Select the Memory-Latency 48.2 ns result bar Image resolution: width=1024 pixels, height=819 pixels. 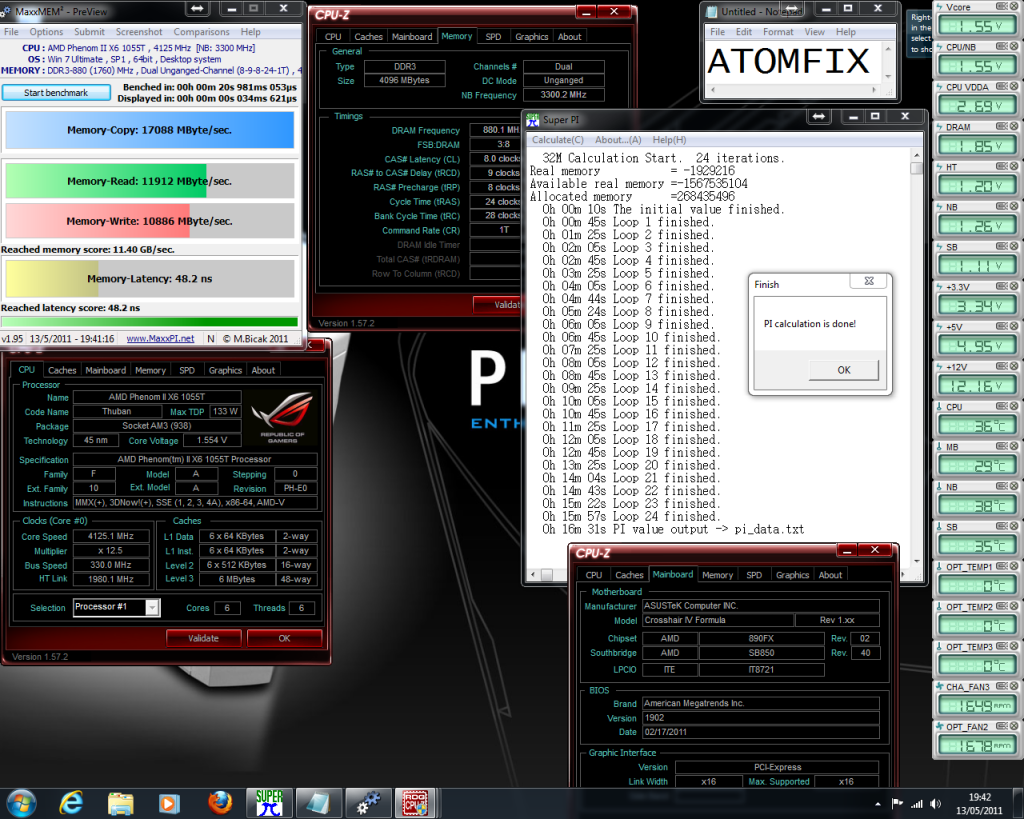[x=150, y=279]
